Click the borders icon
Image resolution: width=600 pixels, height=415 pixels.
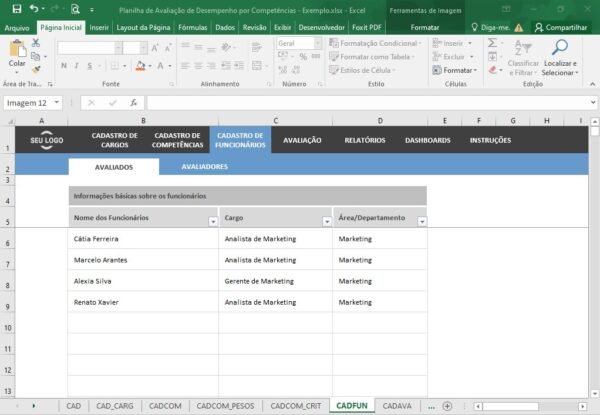point(114,66)
